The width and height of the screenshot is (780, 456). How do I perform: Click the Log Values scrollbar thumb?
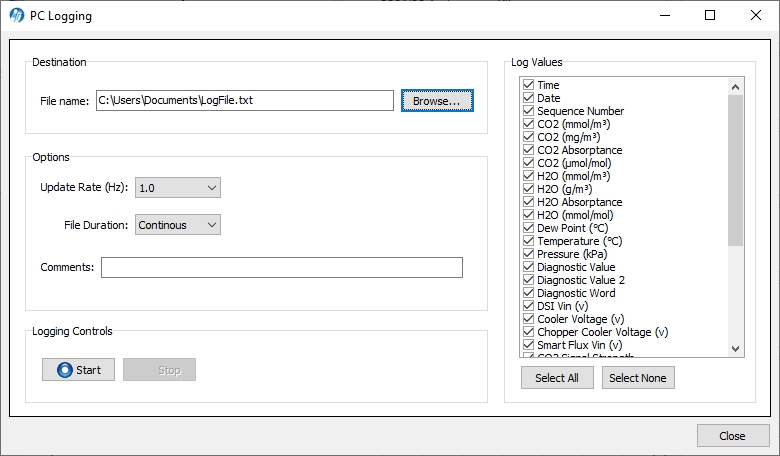coord(735,170)
